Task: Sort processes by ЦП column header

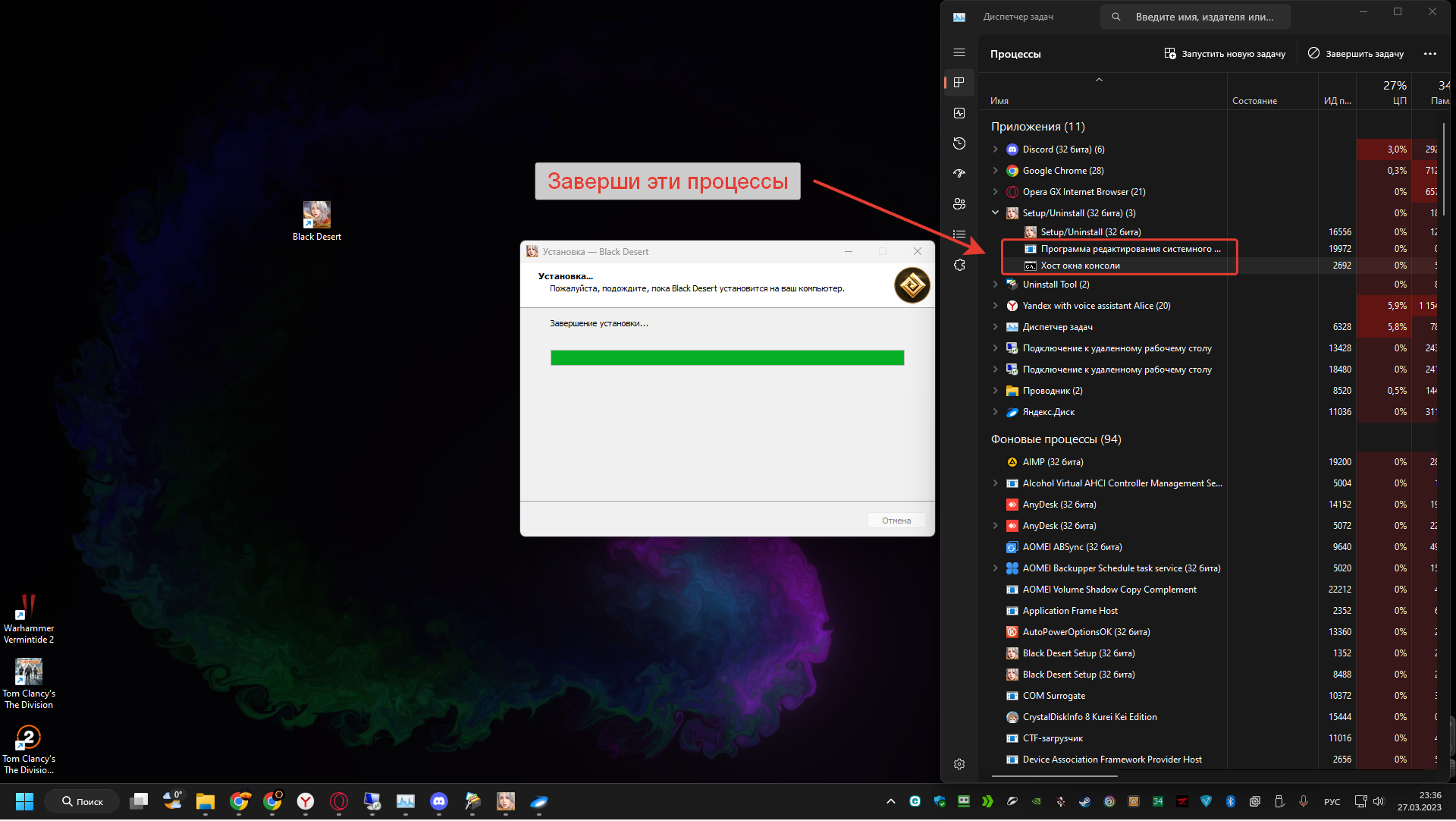Action: click(x=1384, y=93)
